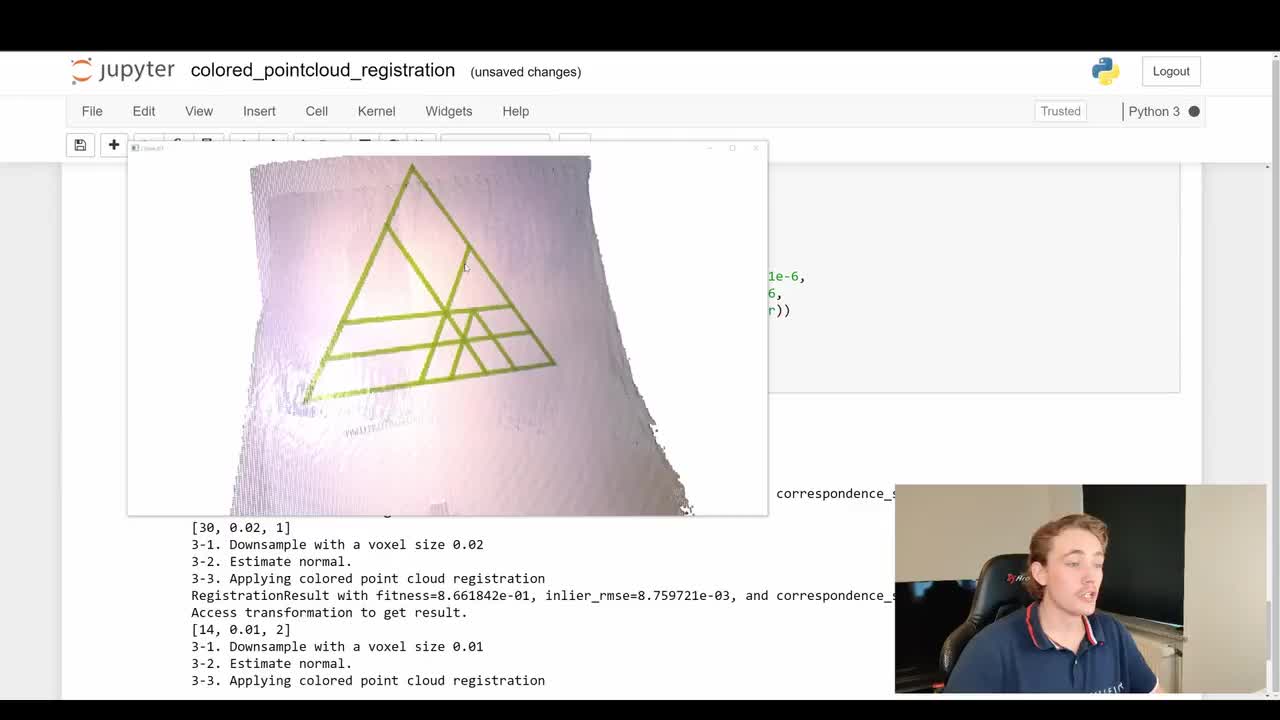This screenshot has height=720, width=1280.
Task: Click the Python logo icon
Action: (x=1105, y=71)
